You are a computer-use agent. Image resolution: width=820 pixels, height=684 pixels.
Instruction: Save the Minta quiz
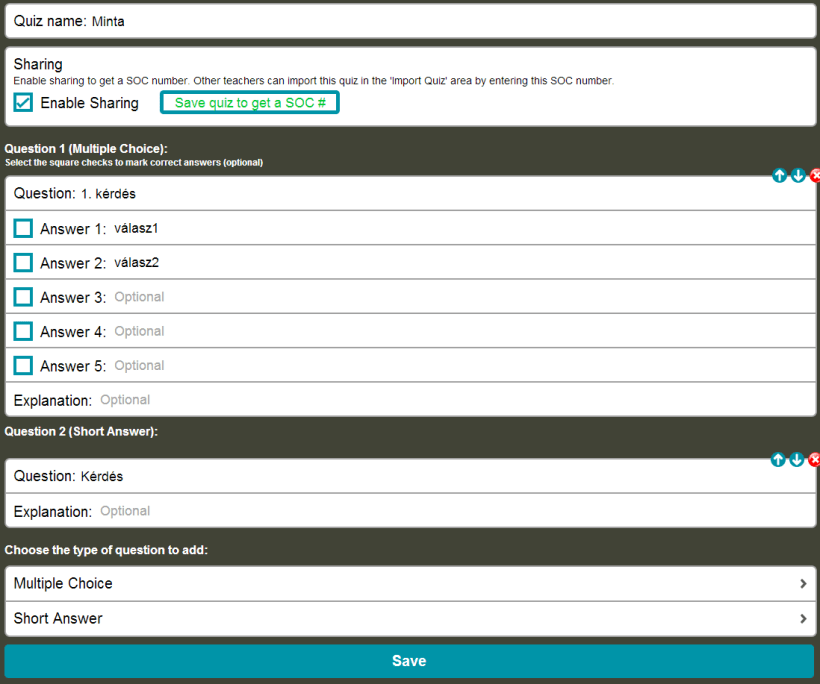410,661
